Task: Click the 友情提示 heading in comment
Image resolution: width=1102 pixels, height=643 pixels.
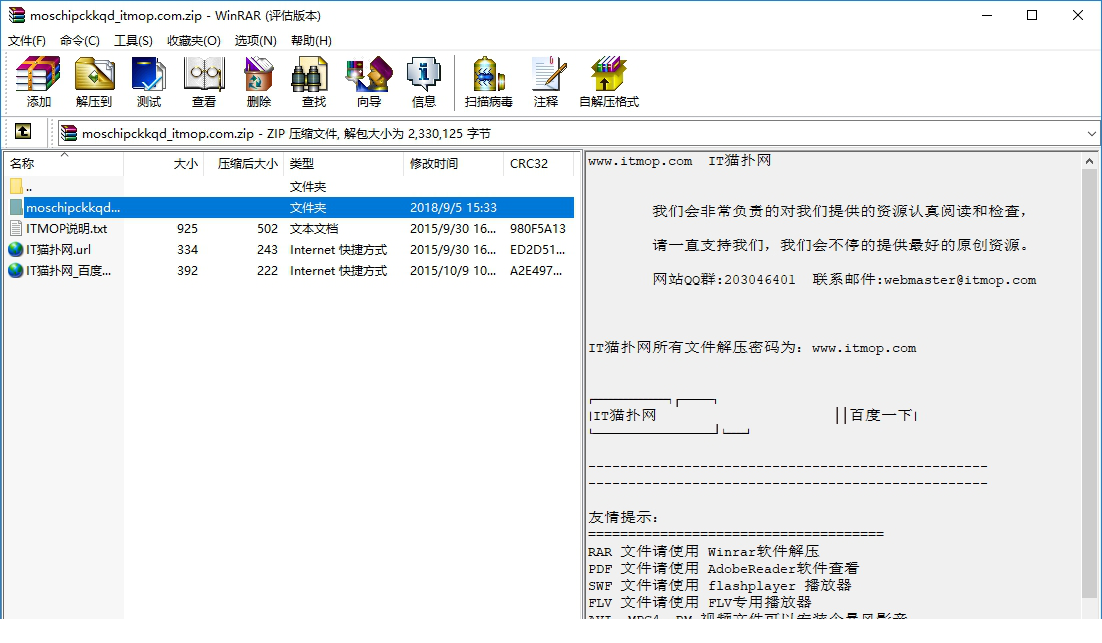Action: click(x=623, y=517)
